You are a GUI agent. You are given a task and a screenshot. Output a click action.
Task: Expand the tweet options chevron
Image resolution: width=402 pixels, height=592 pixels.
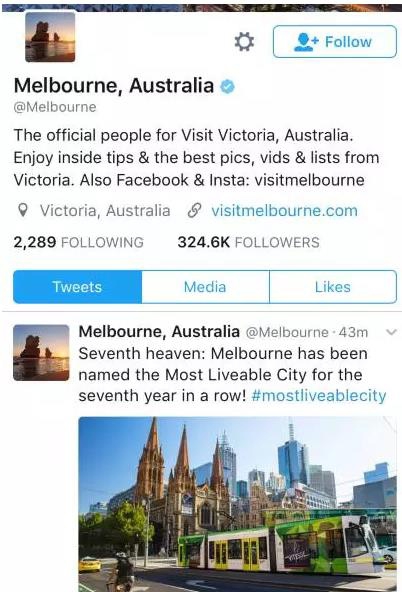[x=391, y=332]
